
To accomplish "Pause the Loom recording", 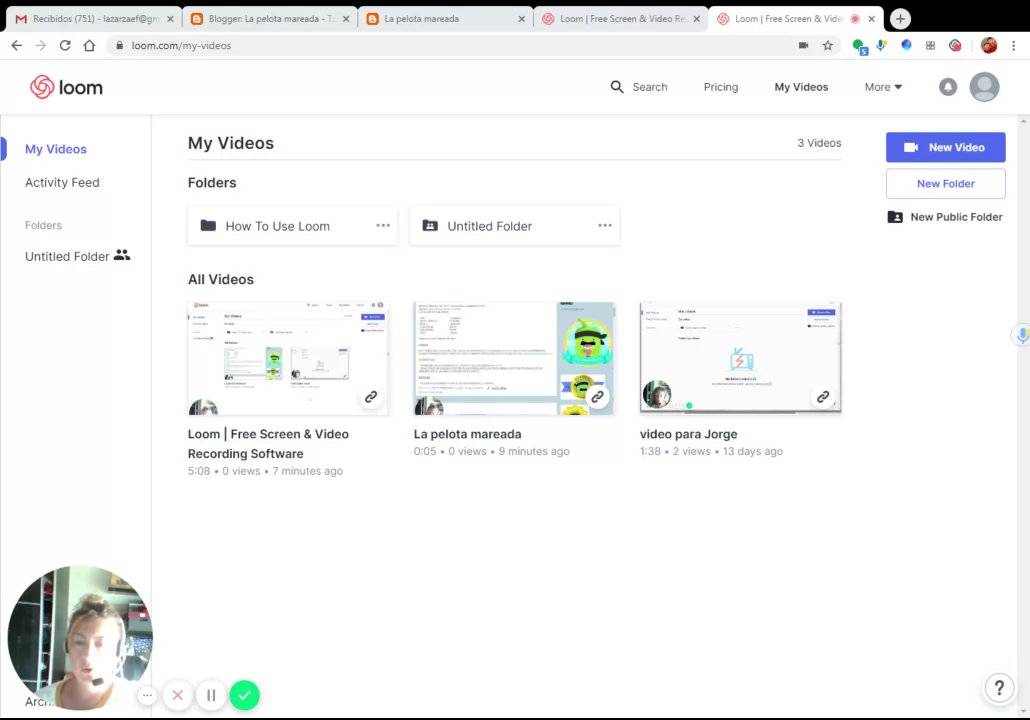I will tap(211, 695).
